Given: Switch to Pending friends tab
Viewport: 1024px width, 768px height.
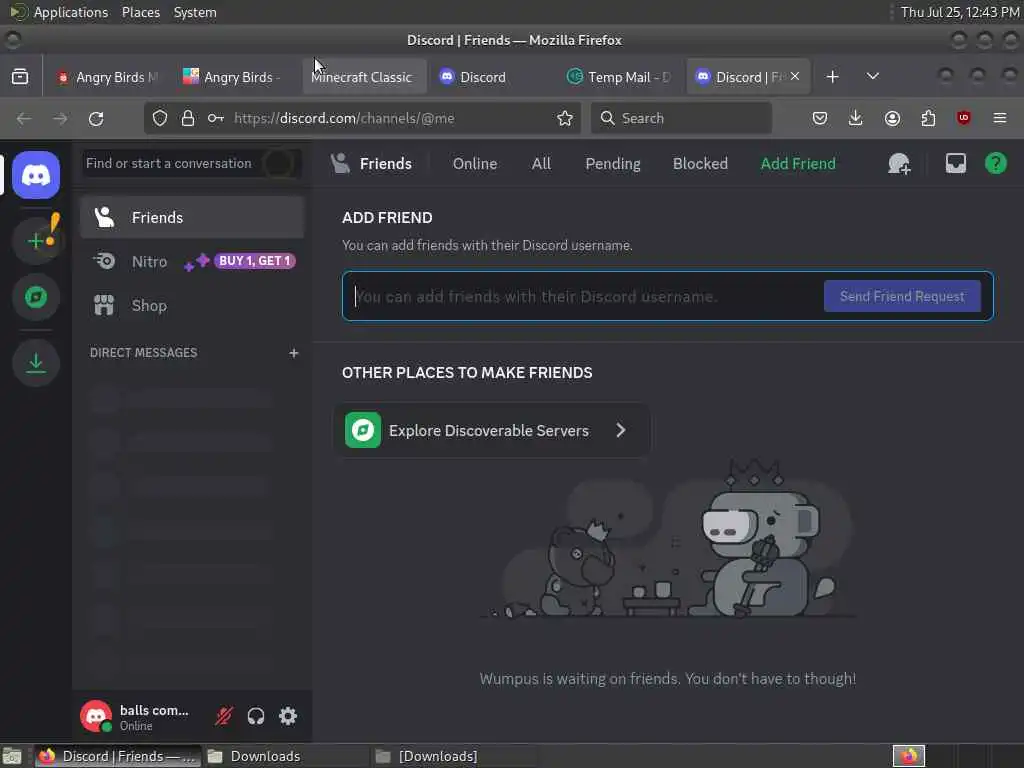Looking at the screenshot, I should coord(613,163).
